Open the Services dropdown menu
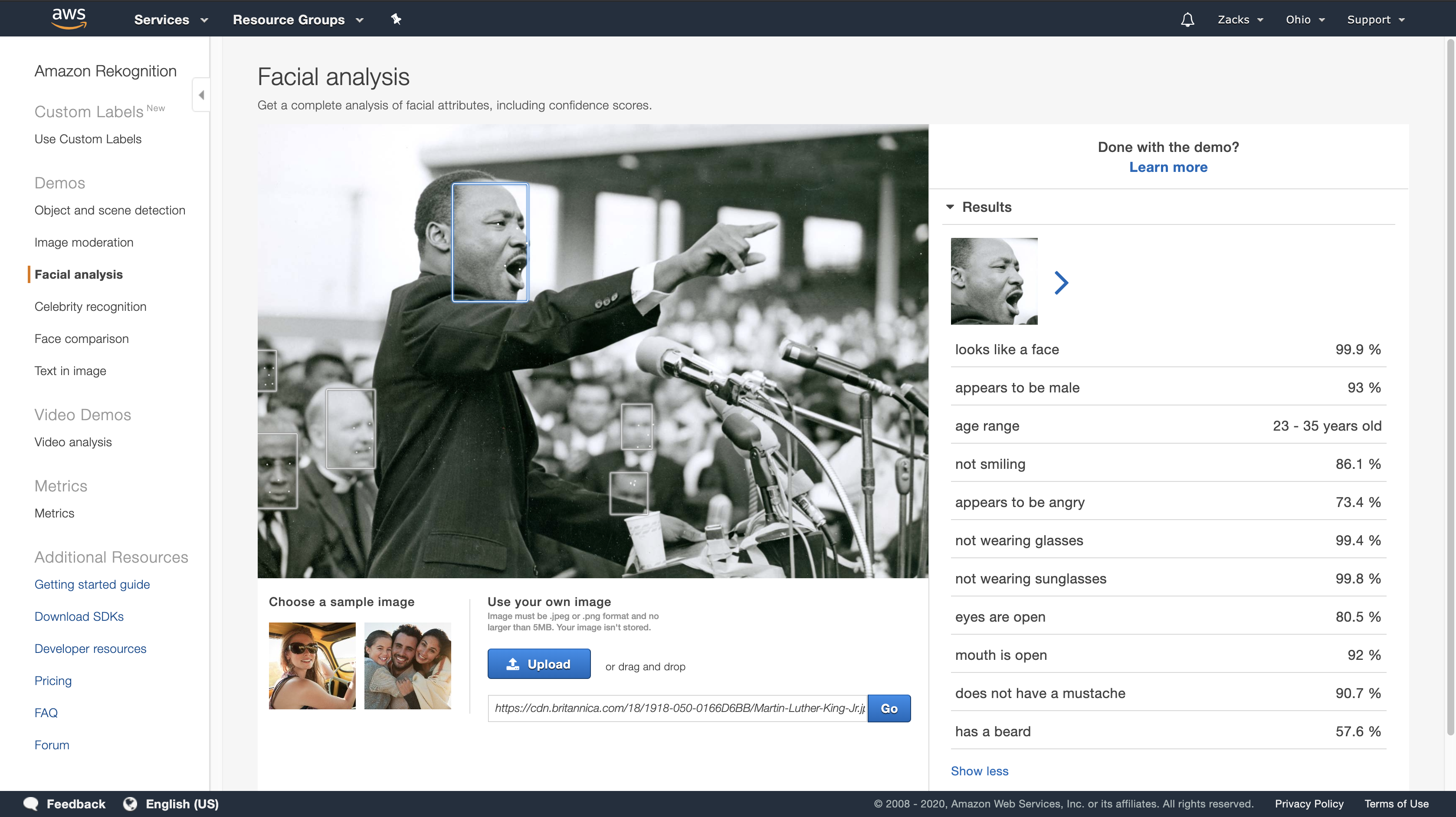 pyautogui.click(x=171, y=20)
